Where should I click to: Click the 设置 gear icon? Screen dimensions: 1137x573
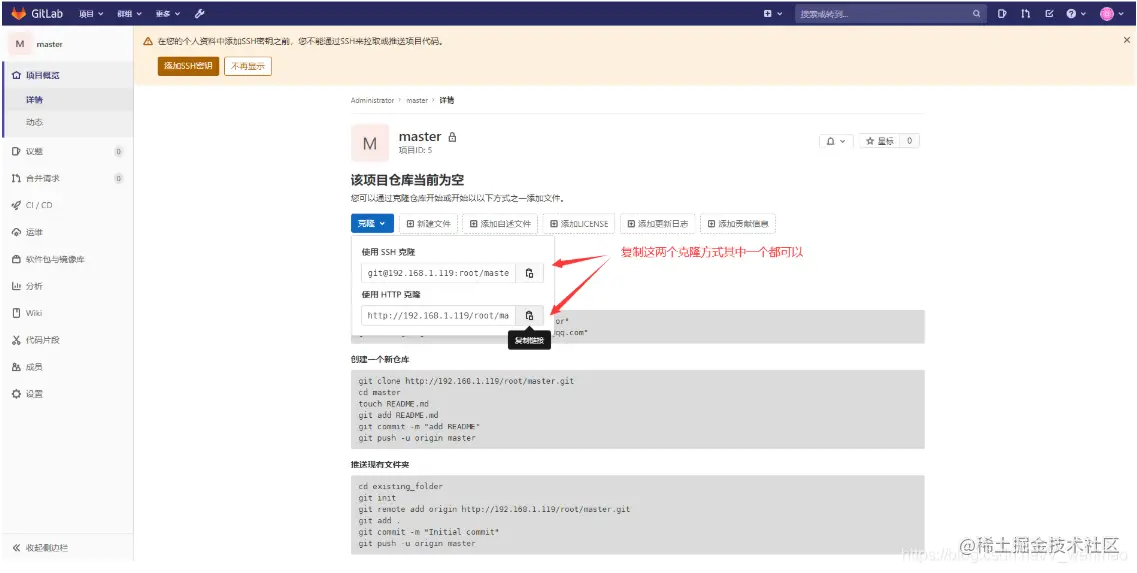click(x=17, y=394)
